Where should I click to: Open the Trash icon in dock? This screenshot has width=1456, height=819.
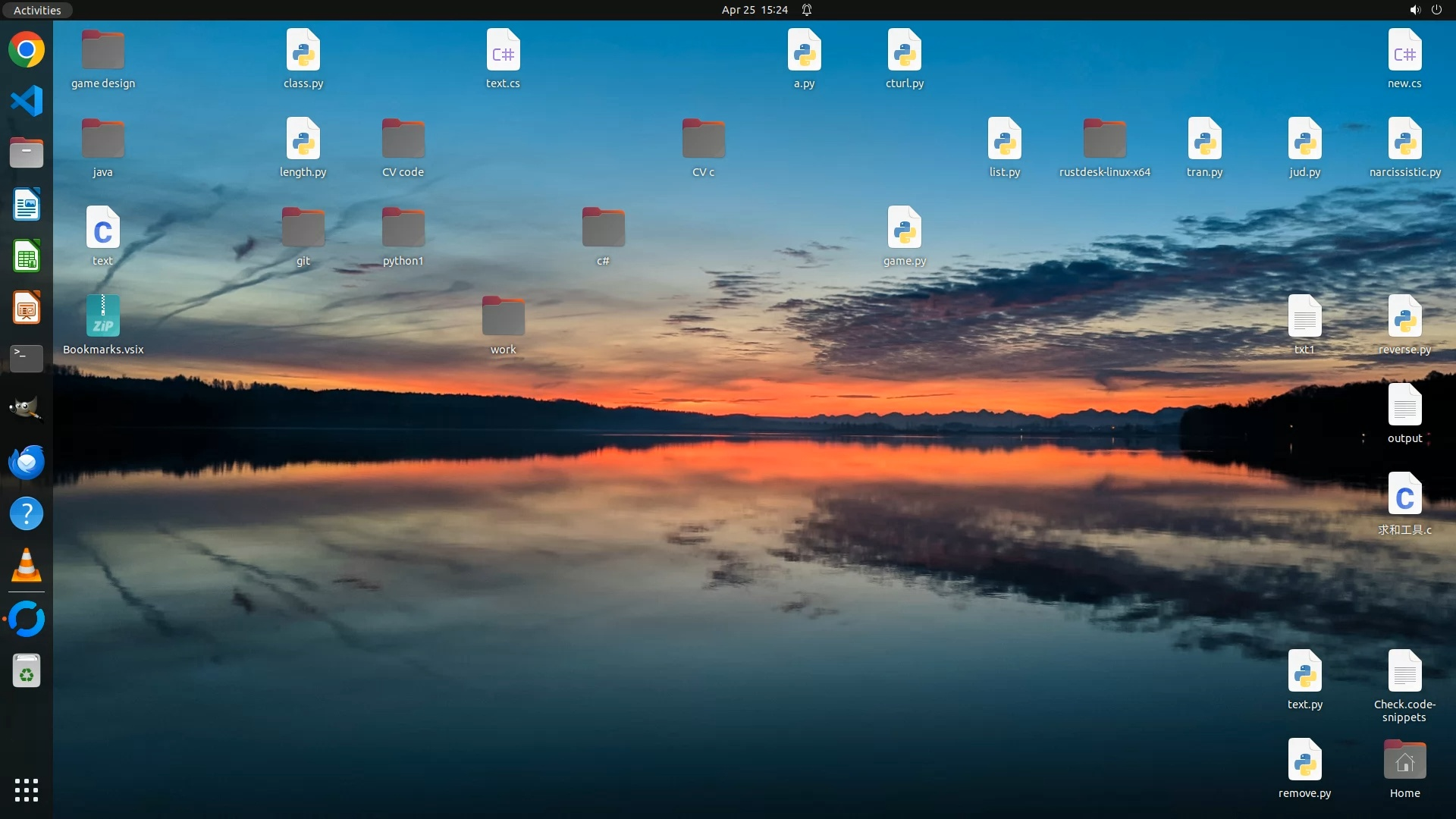click(27, 671)
